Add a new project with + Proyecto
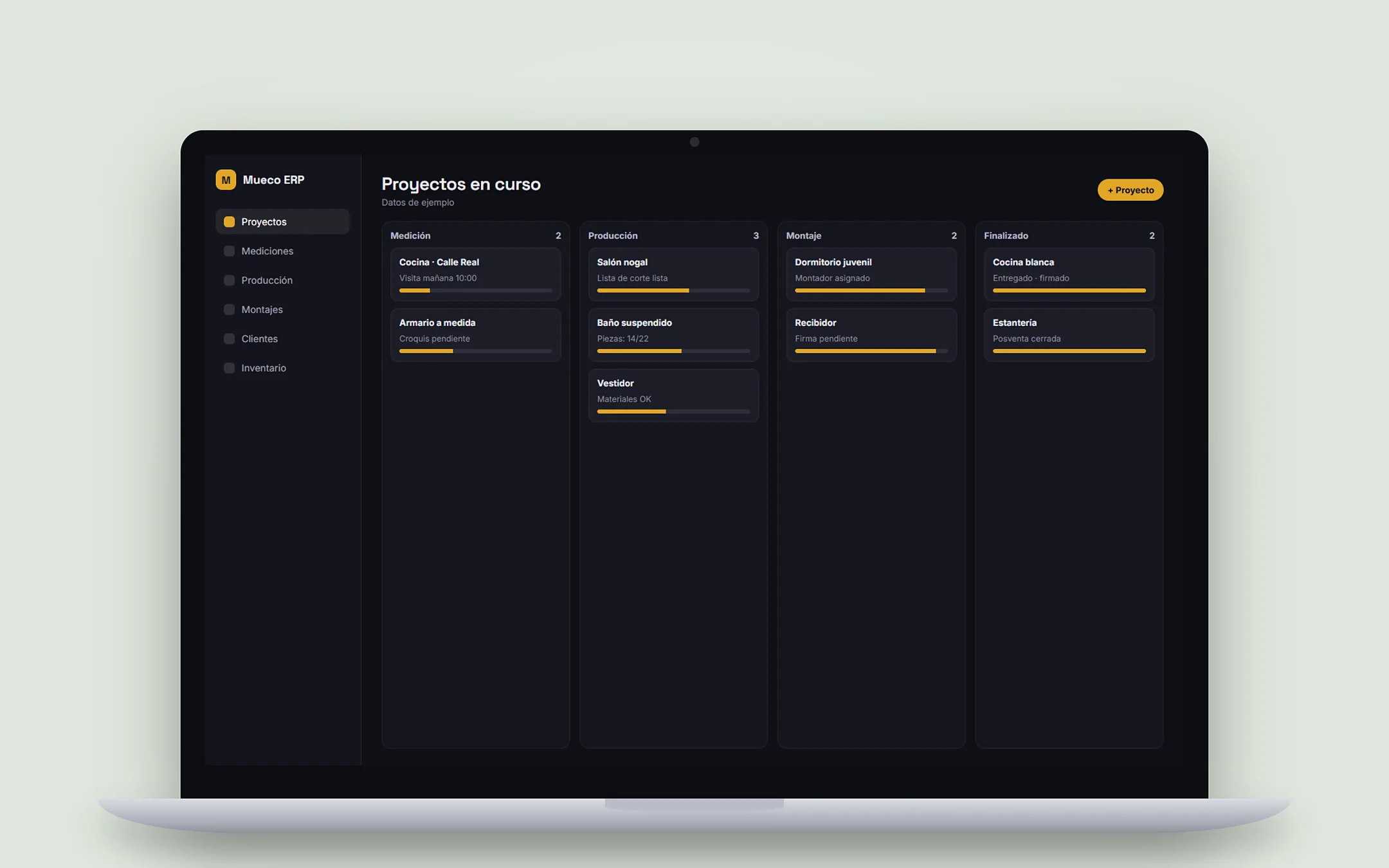 (x=1130, y=190)
